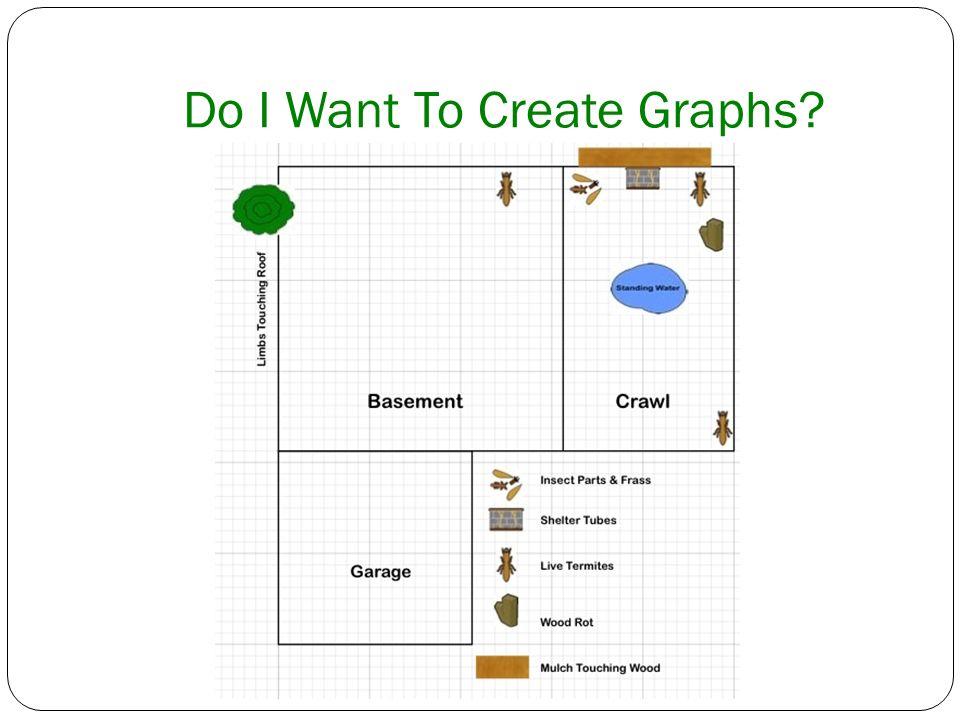This screenshot has width=960, height=720.
Task: Select the 'Basement' room label
Action: pos(415,401)
